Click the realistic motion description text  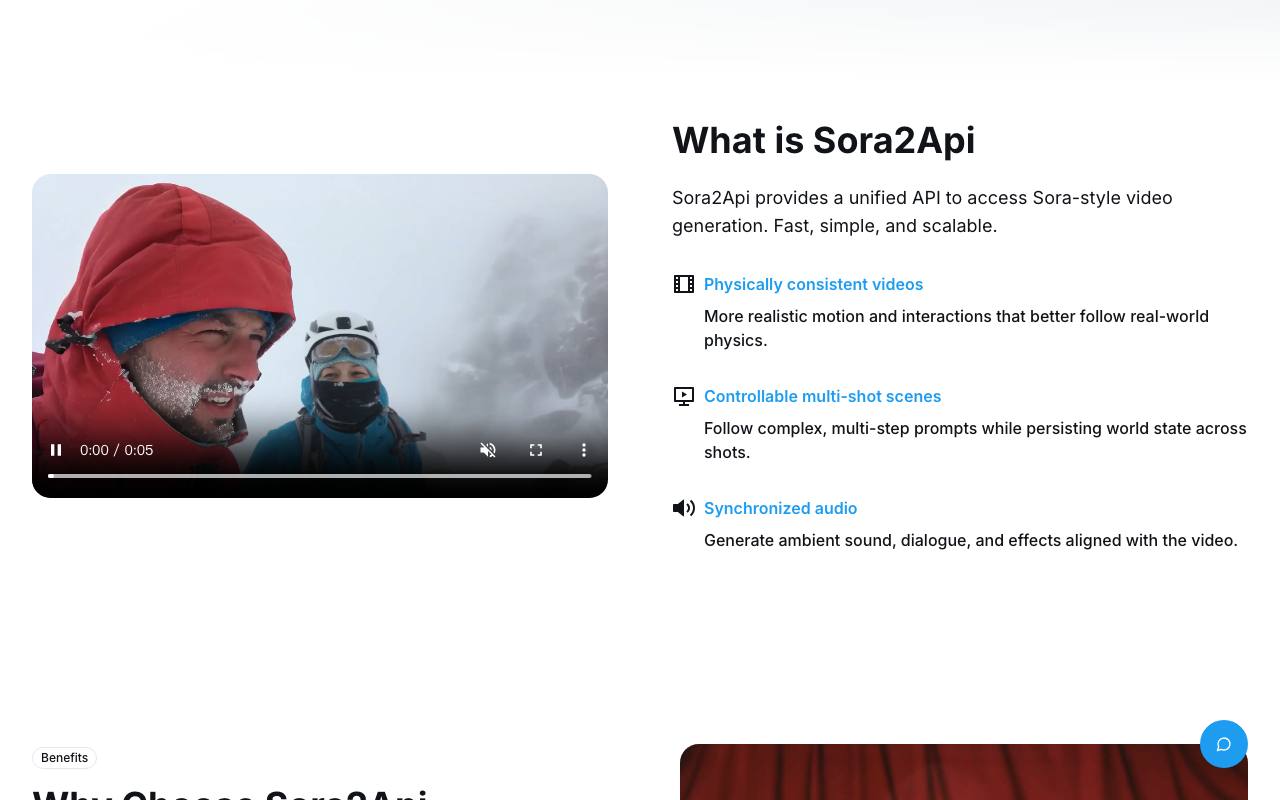click(x=956, y=328)
